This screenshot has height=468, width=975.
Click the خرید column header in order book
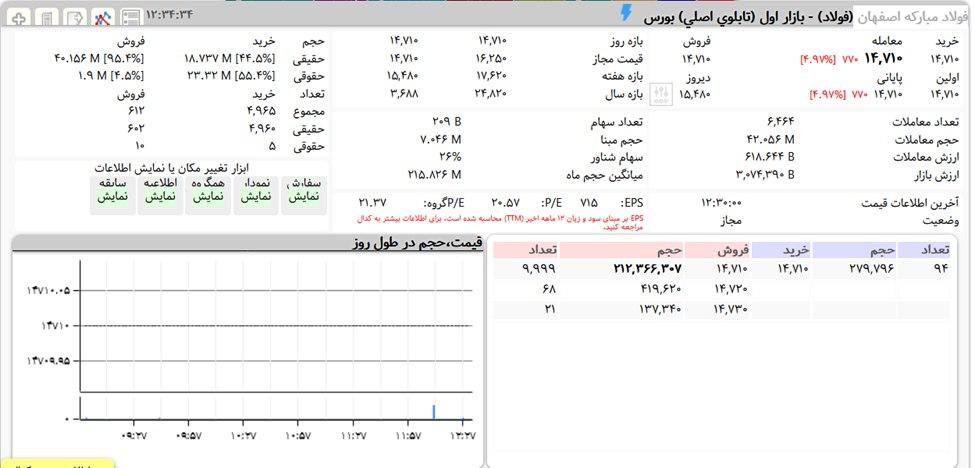point(780,250)
